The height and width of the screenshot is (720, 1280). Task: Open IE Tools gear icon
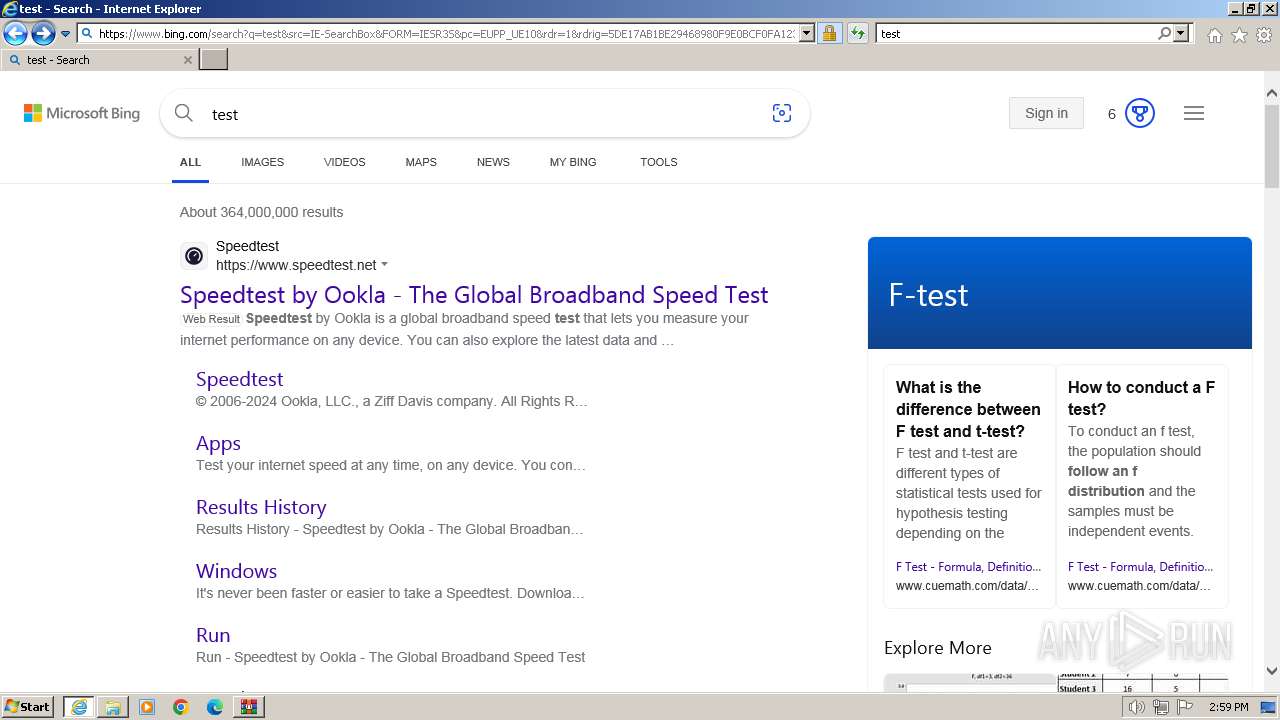[1264, 35]
